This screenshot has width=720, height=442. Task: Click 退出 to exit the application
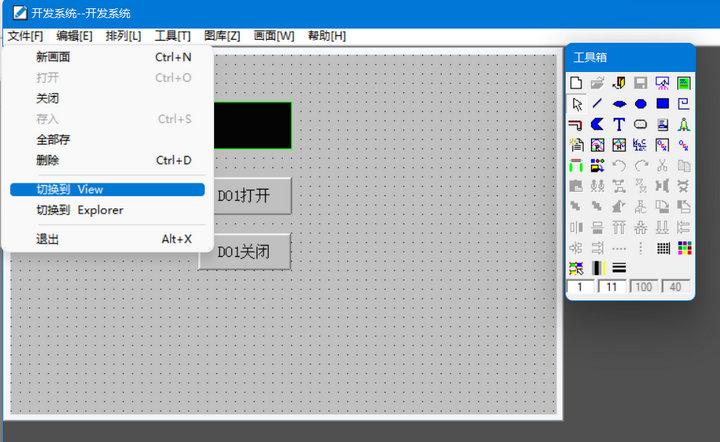[x=48, y=239]
